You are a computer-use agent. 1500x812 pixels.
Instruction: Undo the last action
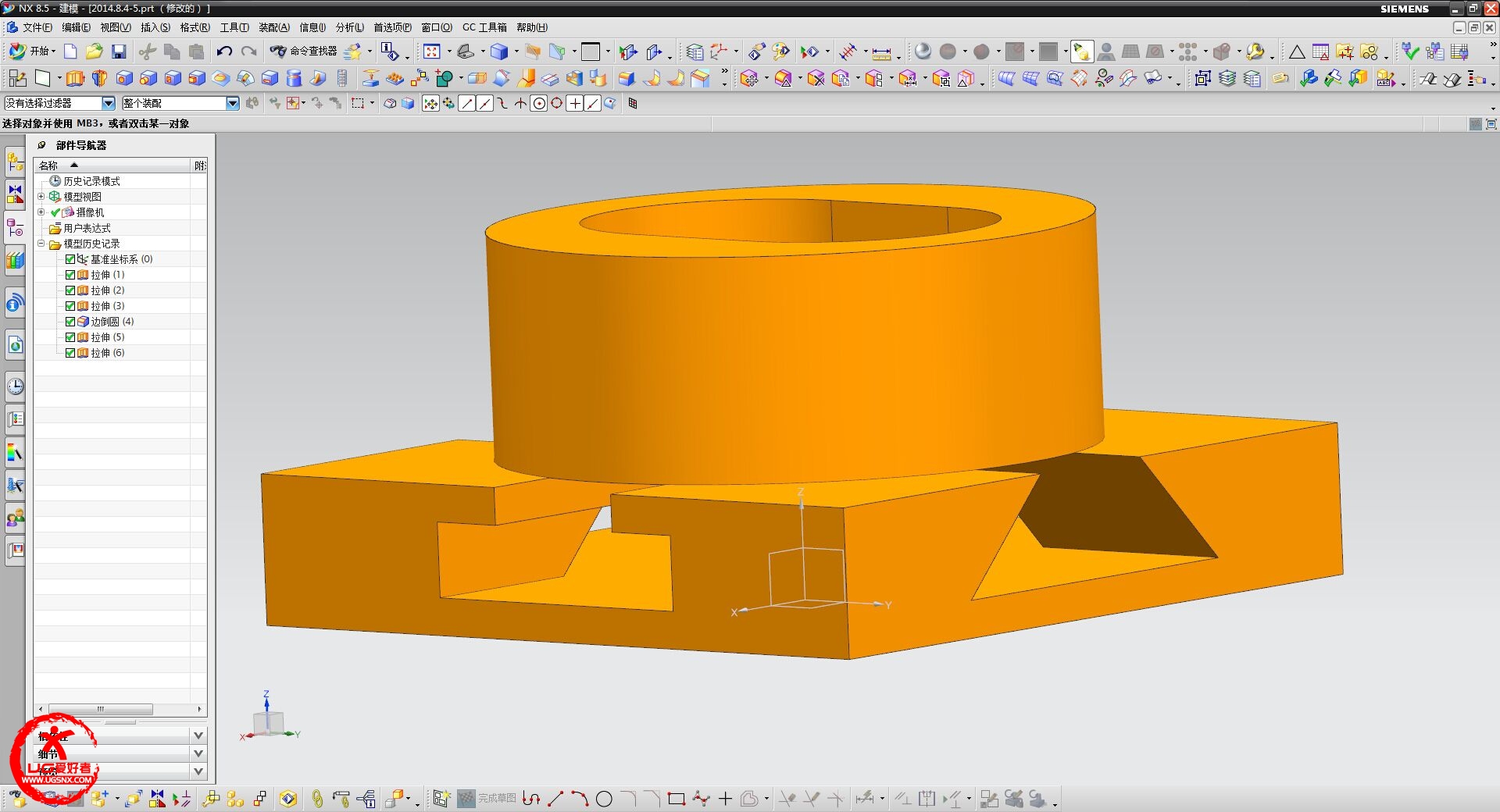(224, 52)
